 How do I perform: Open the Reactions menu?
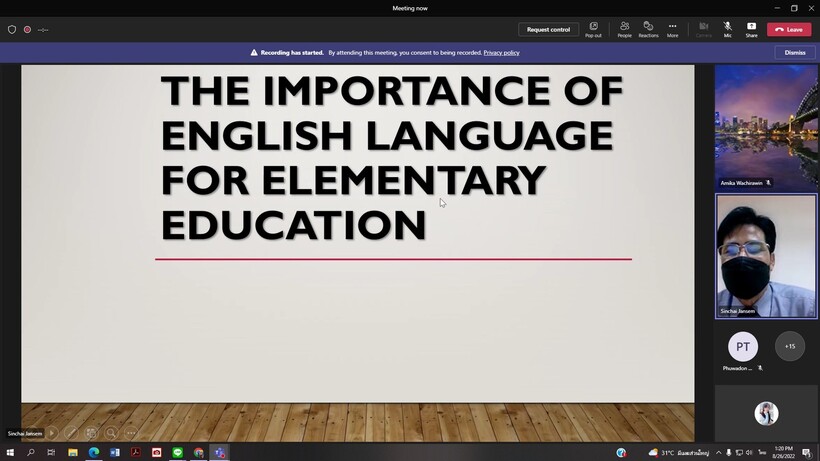648,29
